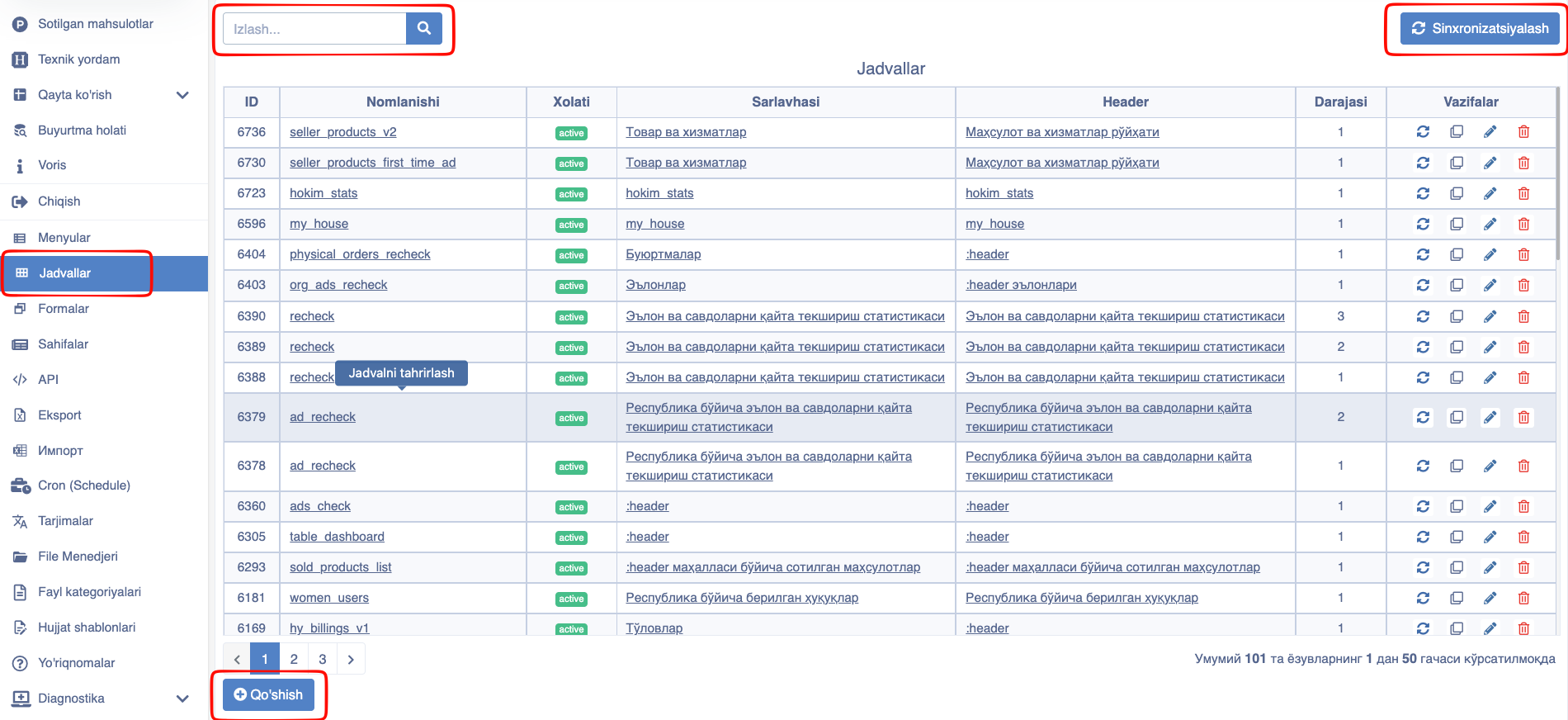Open the Jadvallar menu item
This screenshot has height=720, width=1568.
pos(104,273)
